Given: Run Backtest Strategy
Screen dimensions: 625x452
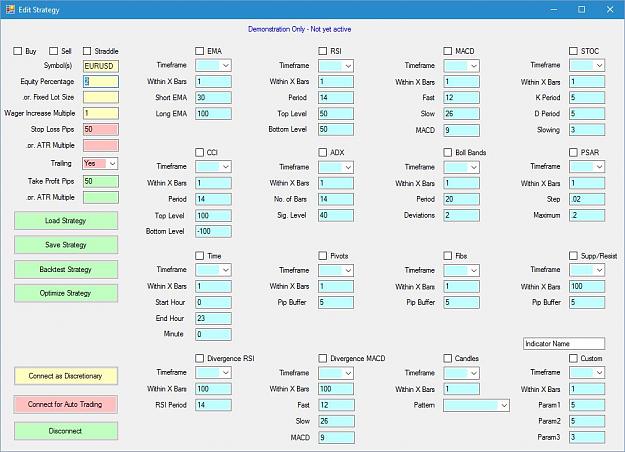Looking at the screenshot, I should pos(66,269).
